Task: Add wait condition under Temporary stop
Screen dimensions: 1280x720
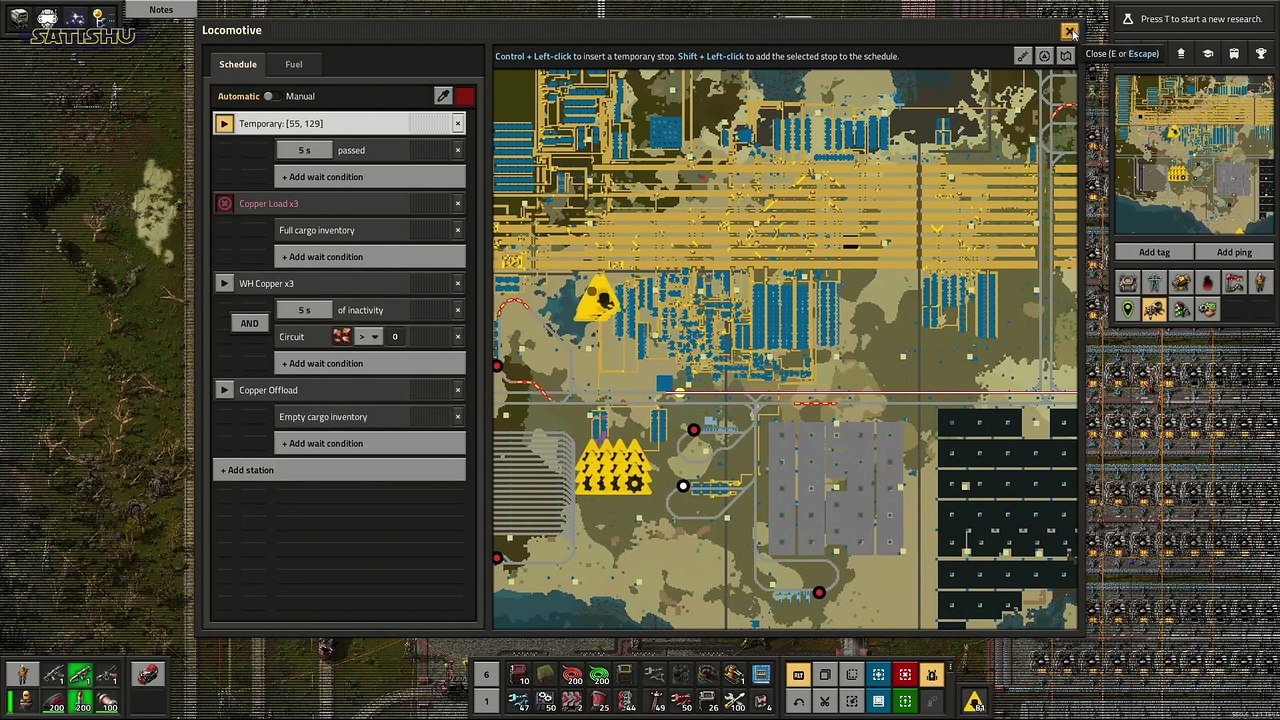Action: click(x=370, y=177)
